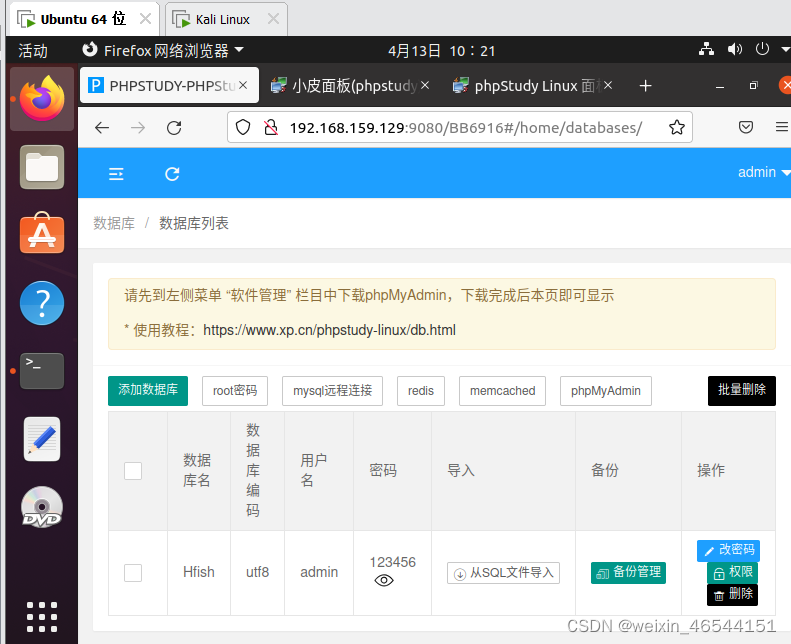Check the Hfish database row checkbox
This screenshot has width=791, height=644.
[133, 572]
